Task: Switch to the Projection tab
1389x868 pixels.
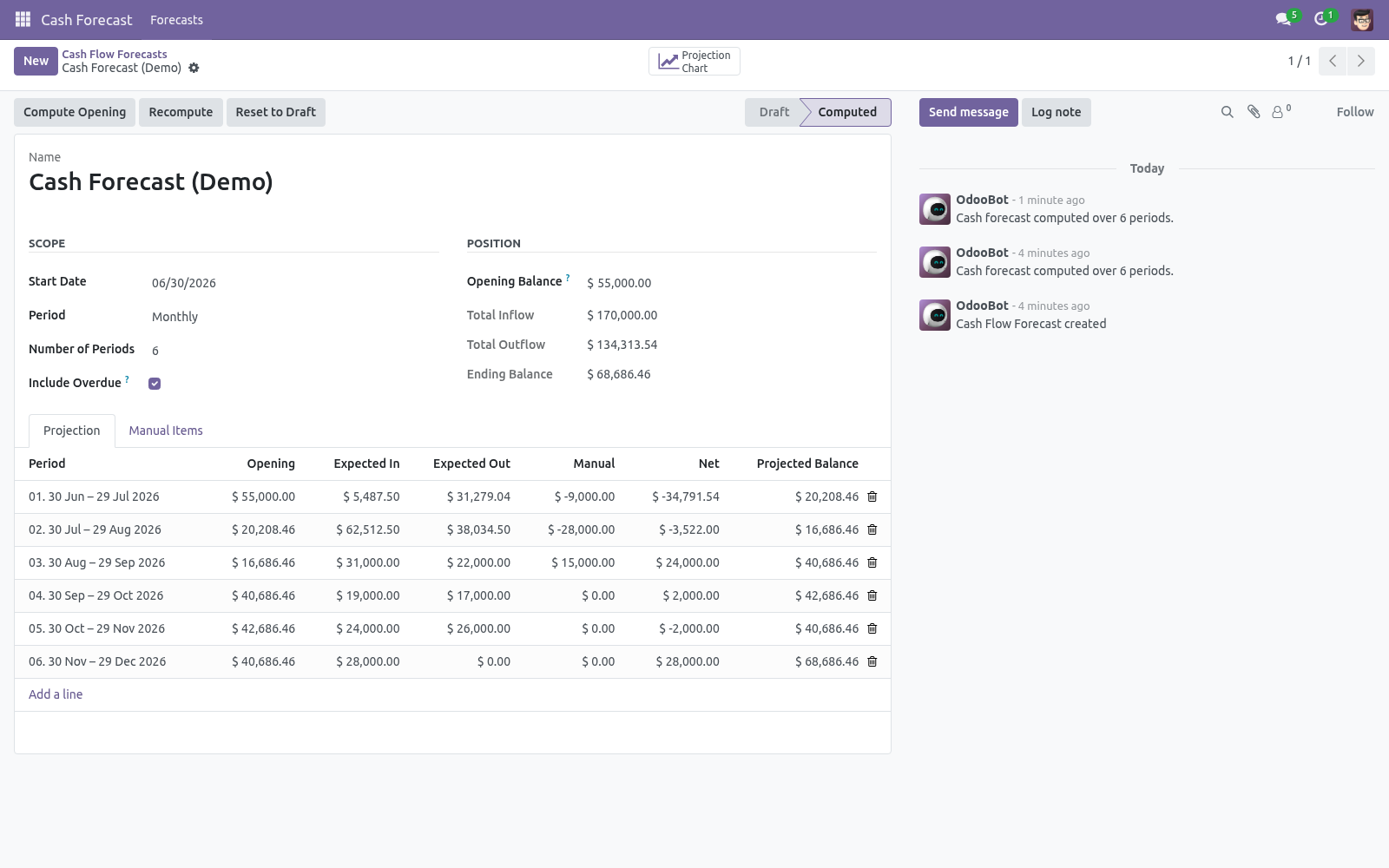Action: click(x=72, y=431)
